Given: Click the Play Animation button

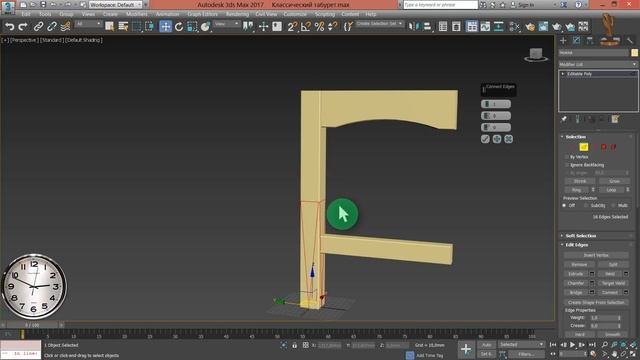Looking at the screenshot, I should [x=572, y=345].
